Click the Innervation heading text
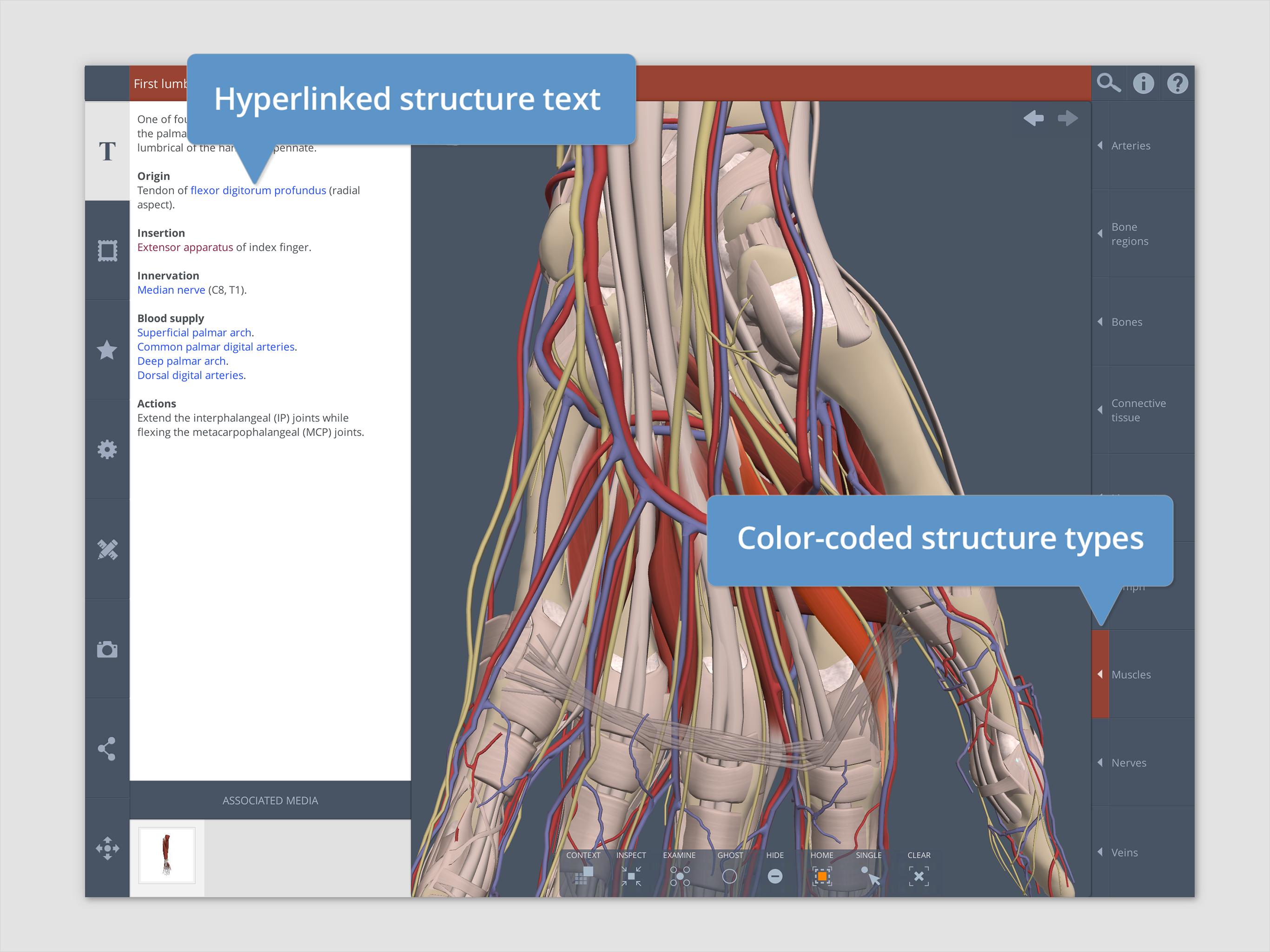The height and width of the screenshot is (952, 1270). click(168, 276)
